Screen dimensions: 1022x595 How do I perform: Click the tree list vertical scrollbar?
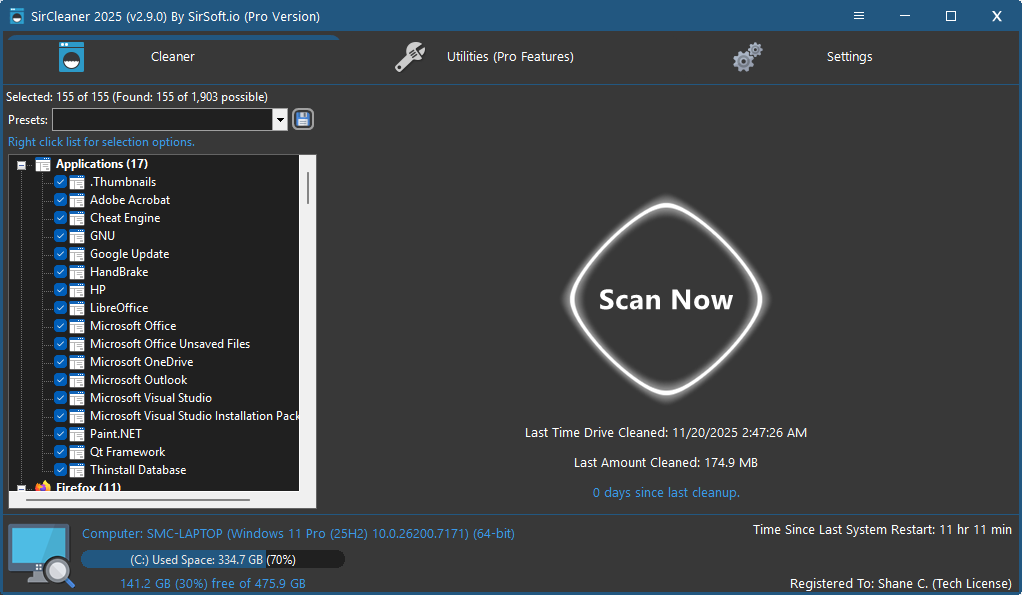pos(308,188)
